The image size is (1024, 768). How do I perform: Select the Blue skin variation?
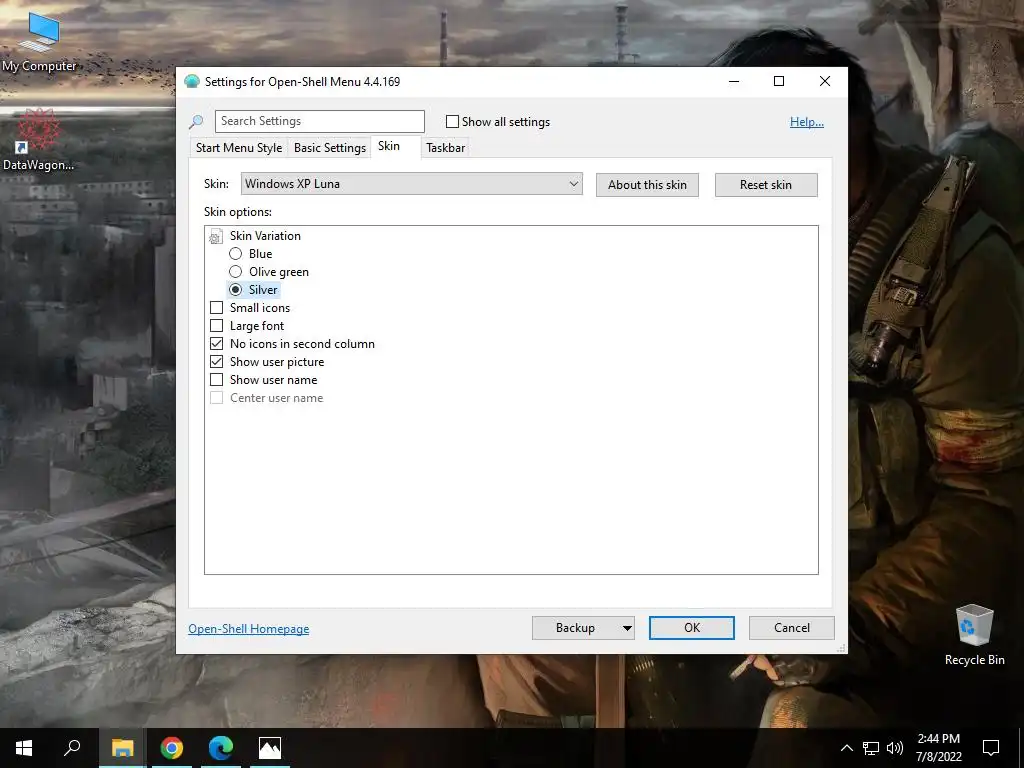[x=235, y=254]
